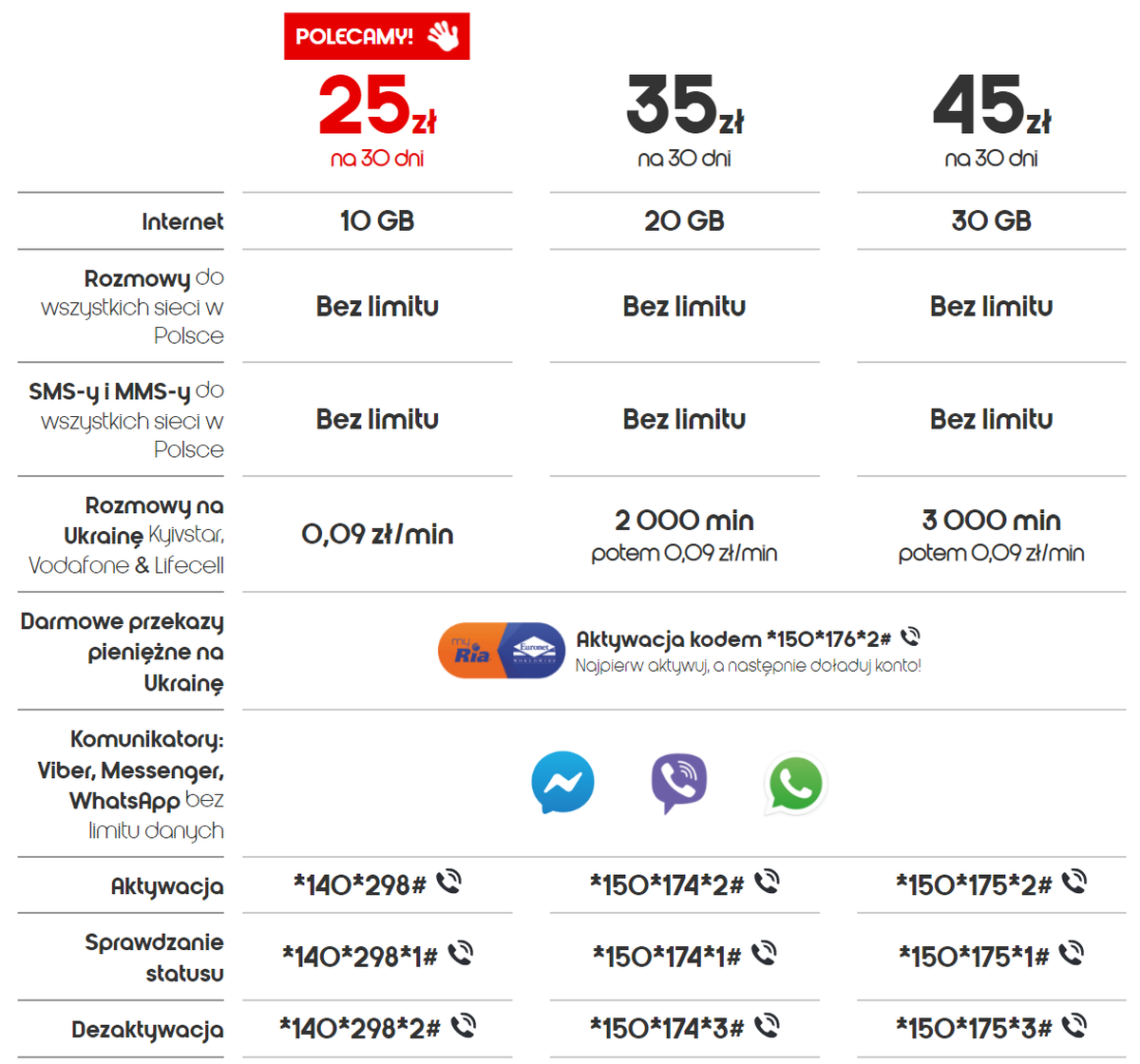Select the 45 zł plan price

tap(991, 106)
